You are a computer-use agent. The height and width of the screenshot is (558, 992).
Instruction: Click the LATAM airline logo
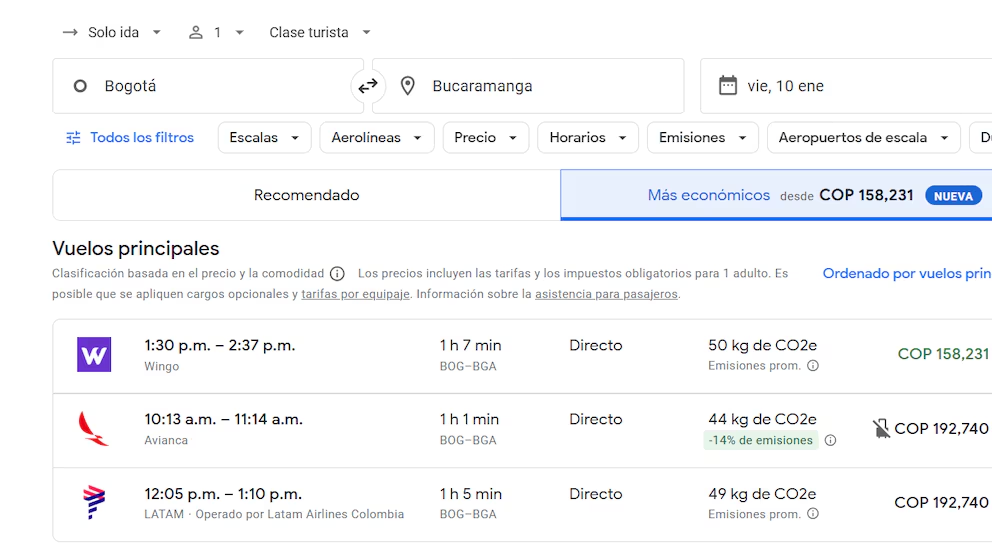click(x=94, y=503)
